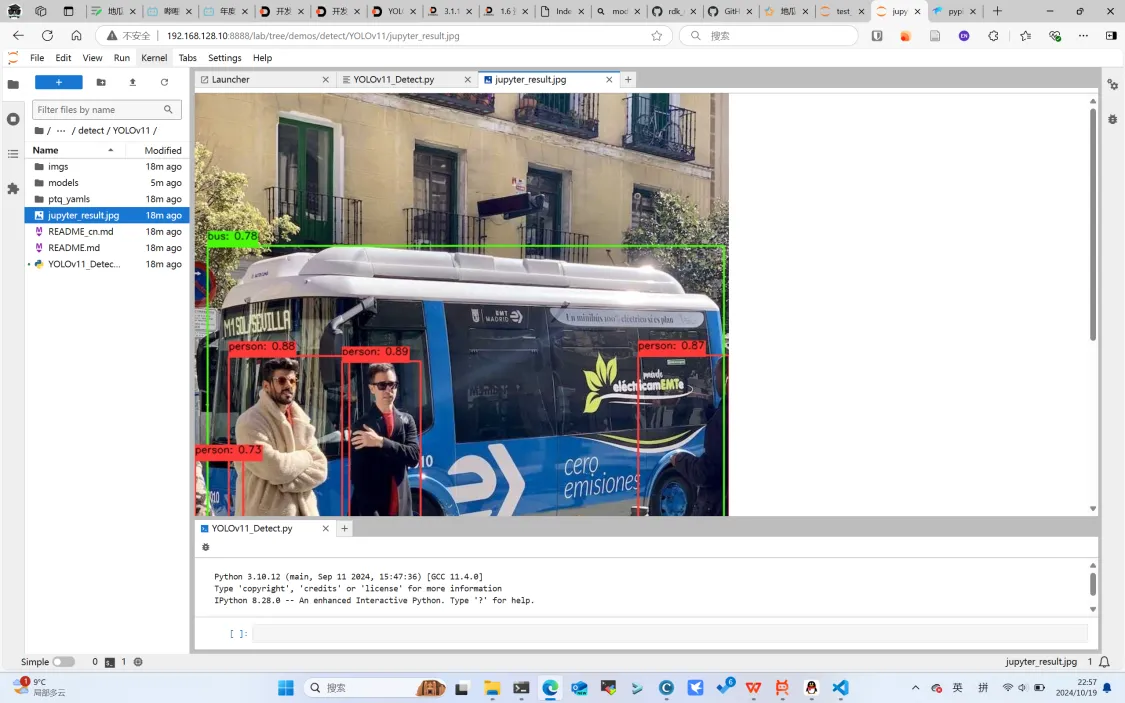Add a new tab in the console panel
The image size is (1125, 703).
click(x=344, y=528)
